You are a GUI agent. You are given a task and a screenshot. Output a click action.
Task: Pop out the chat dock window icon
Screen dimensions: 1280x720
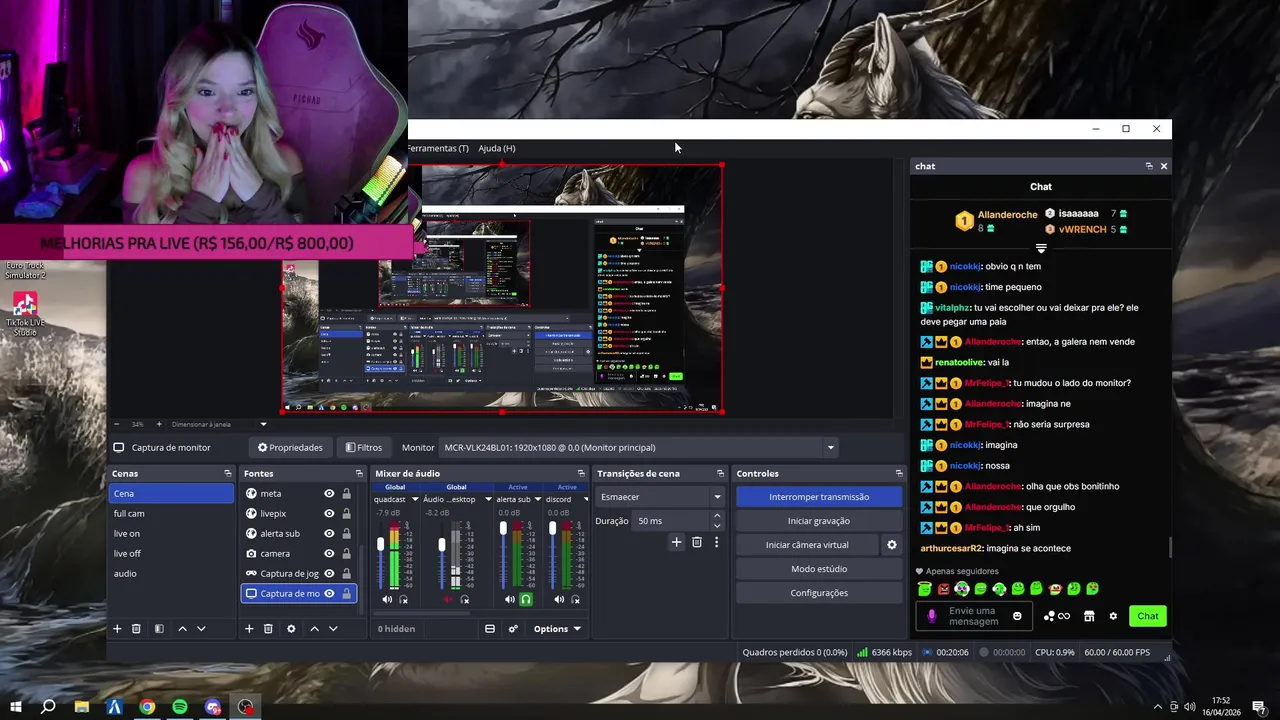point(1149,166)
